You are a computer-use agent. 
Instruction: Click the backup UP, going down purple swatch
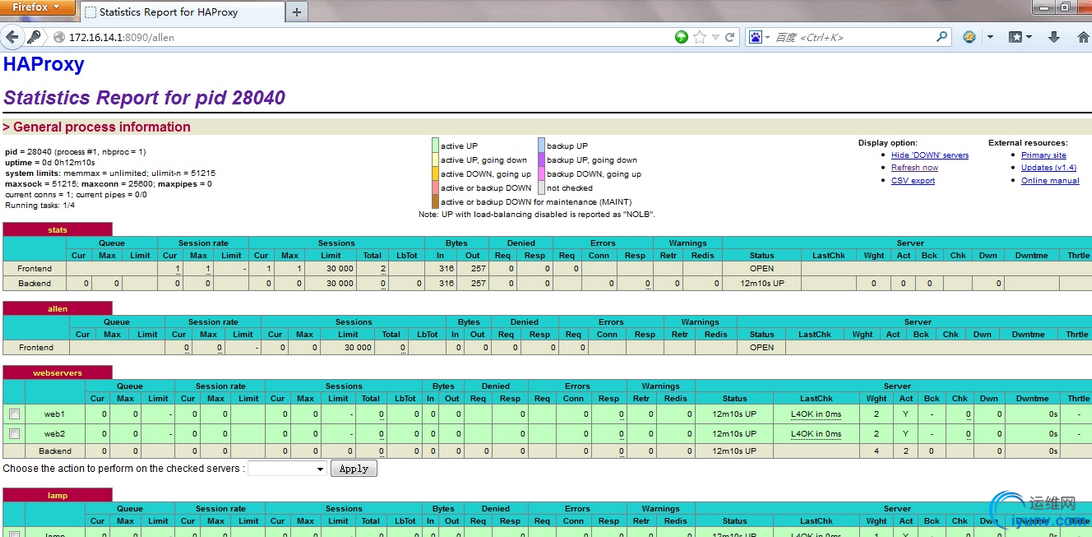click(x=540, y=159)
